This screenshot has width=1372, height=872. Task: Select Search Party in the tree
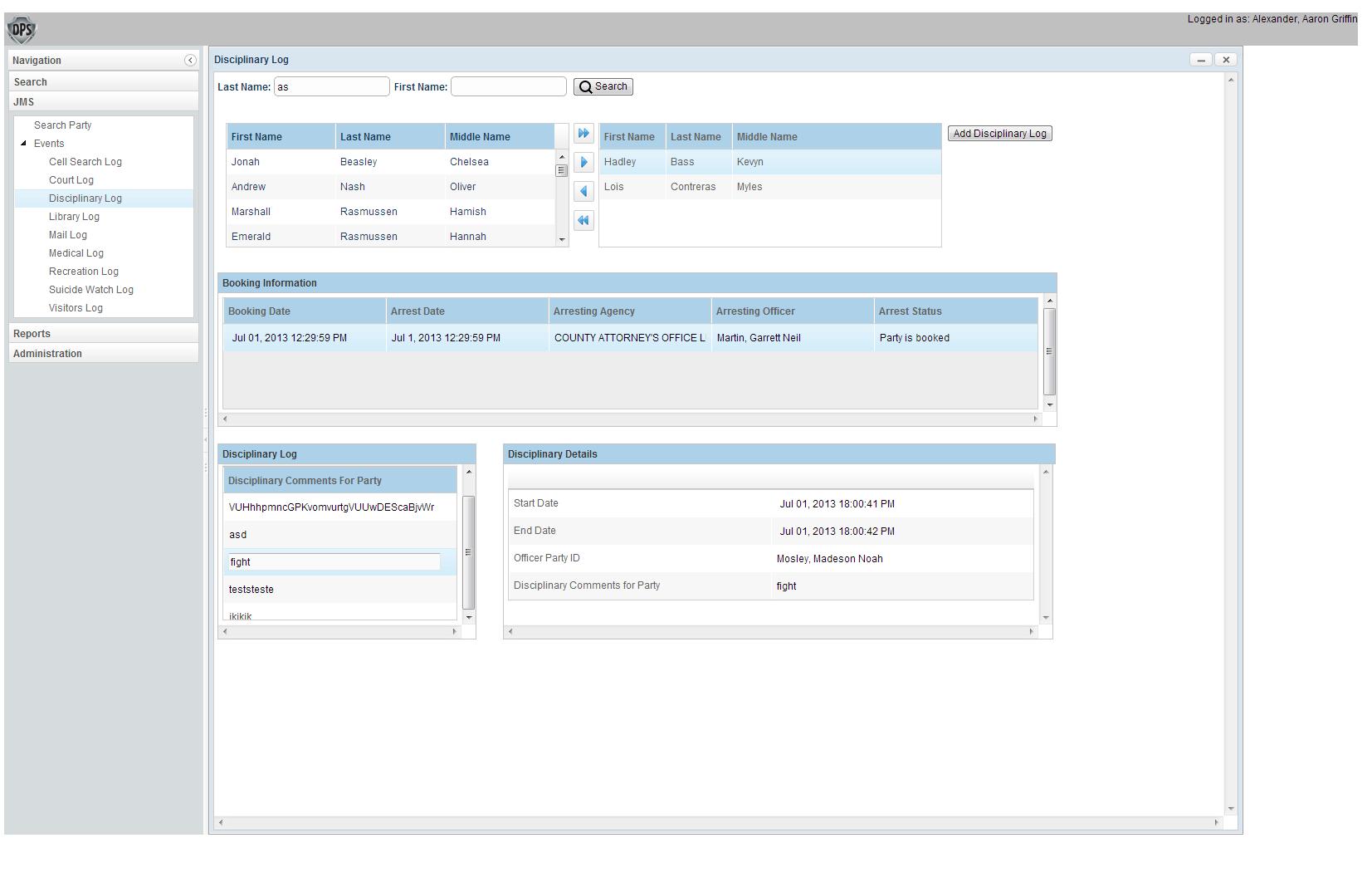coord(63,125)
